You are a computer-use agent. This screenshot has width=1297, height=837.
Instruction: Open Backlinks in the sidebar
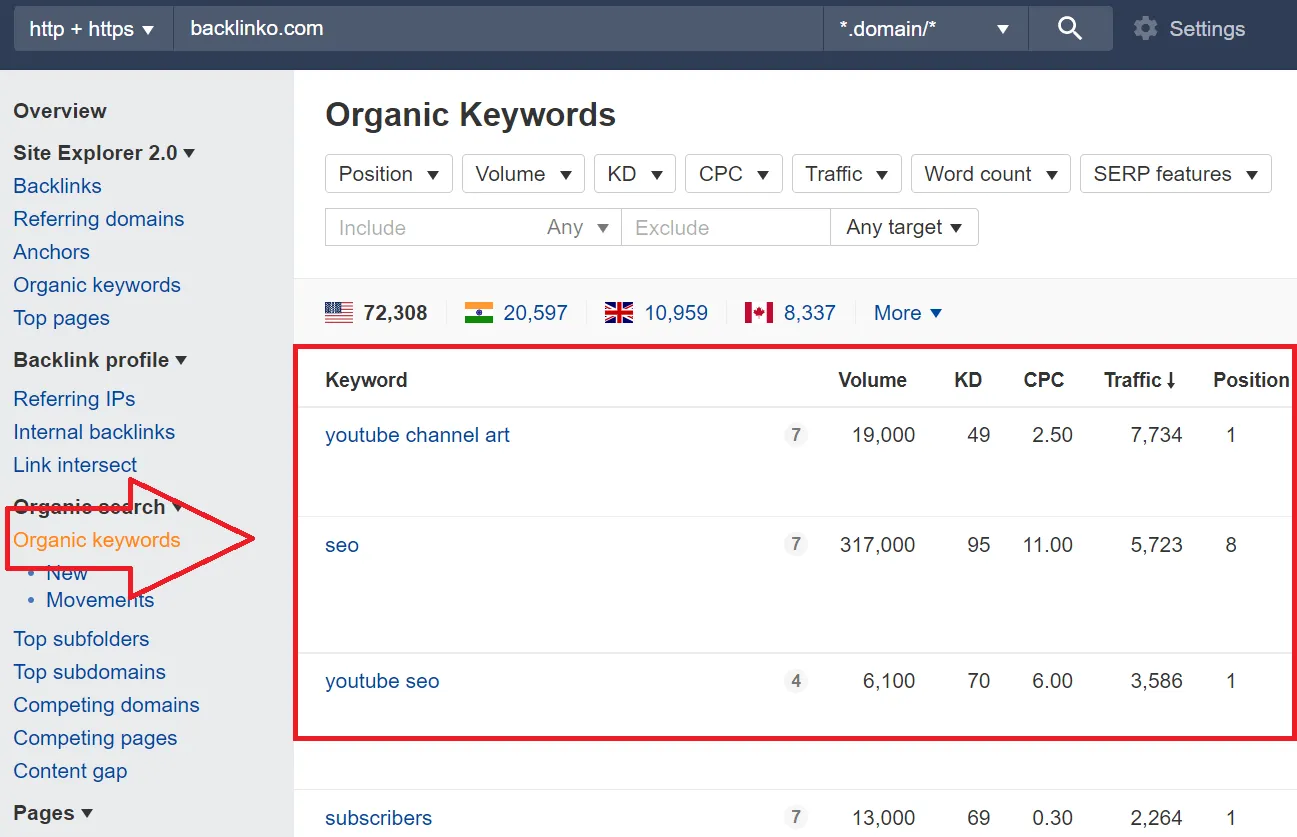(57, 186)
